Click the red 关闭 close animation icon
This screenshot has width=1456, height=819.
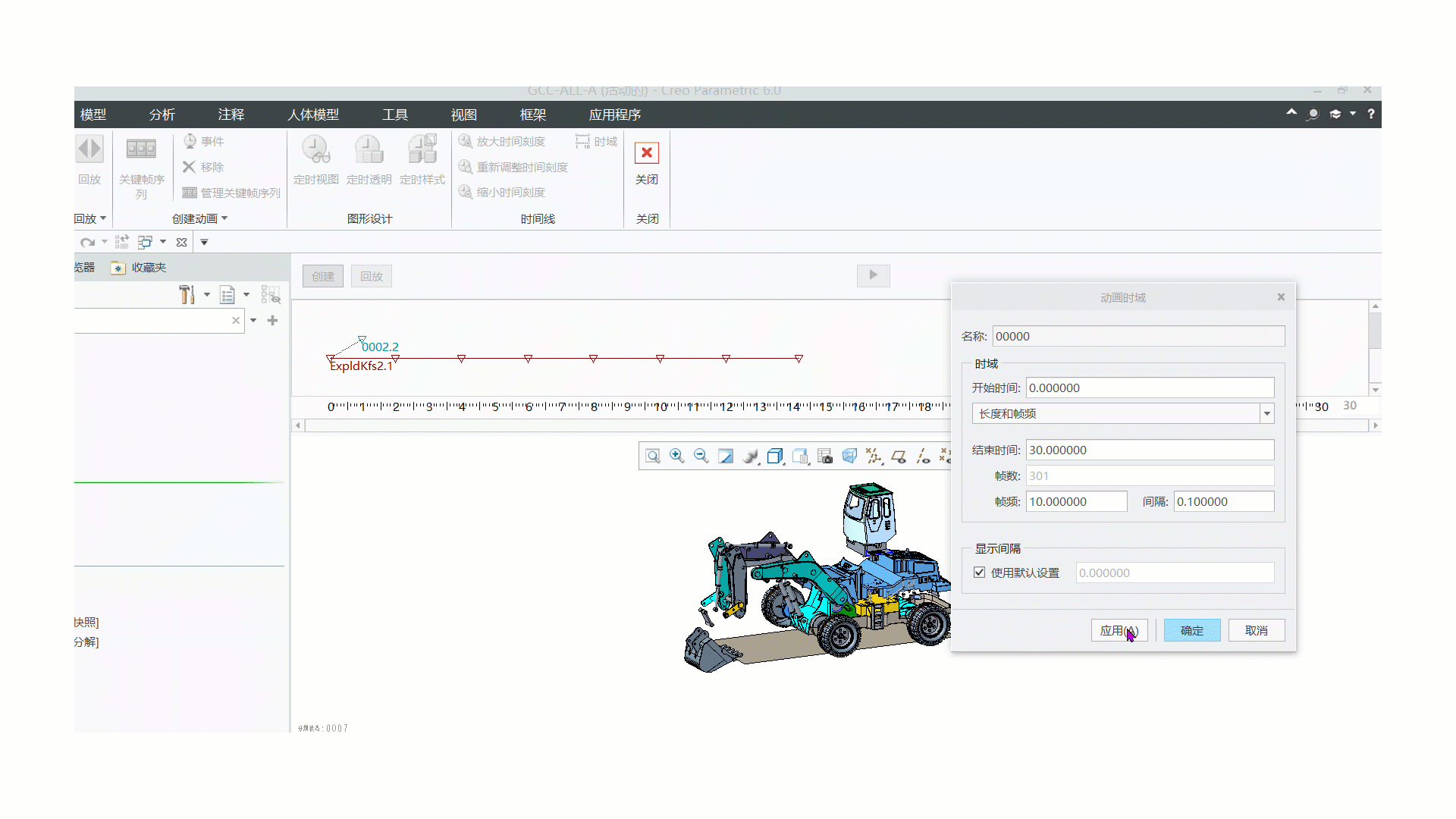click(647, 153)
